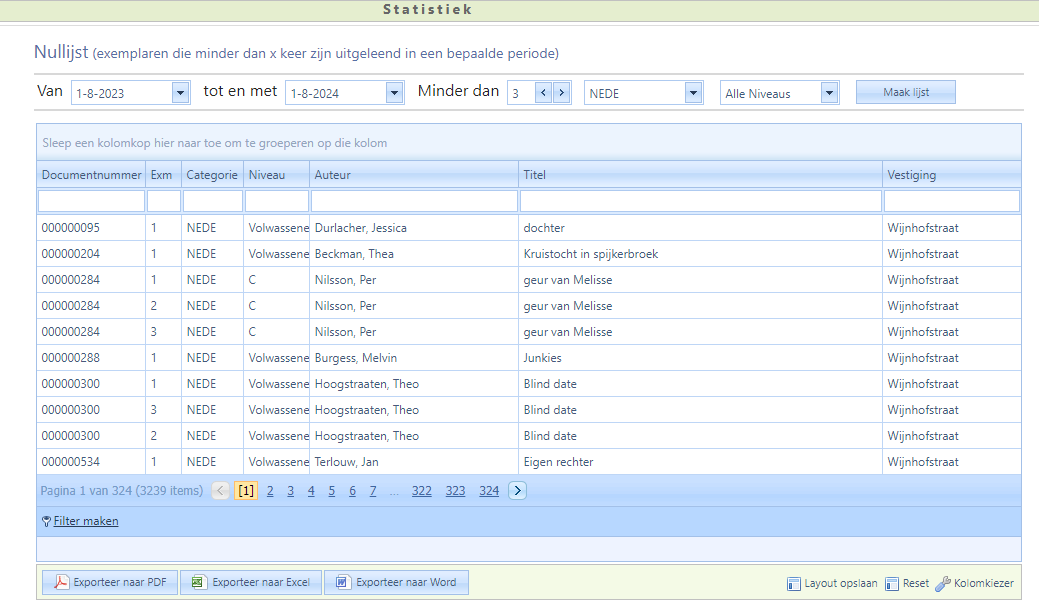Go to next page with arrow button
1039x613 pixels.
tap(517, 491)
